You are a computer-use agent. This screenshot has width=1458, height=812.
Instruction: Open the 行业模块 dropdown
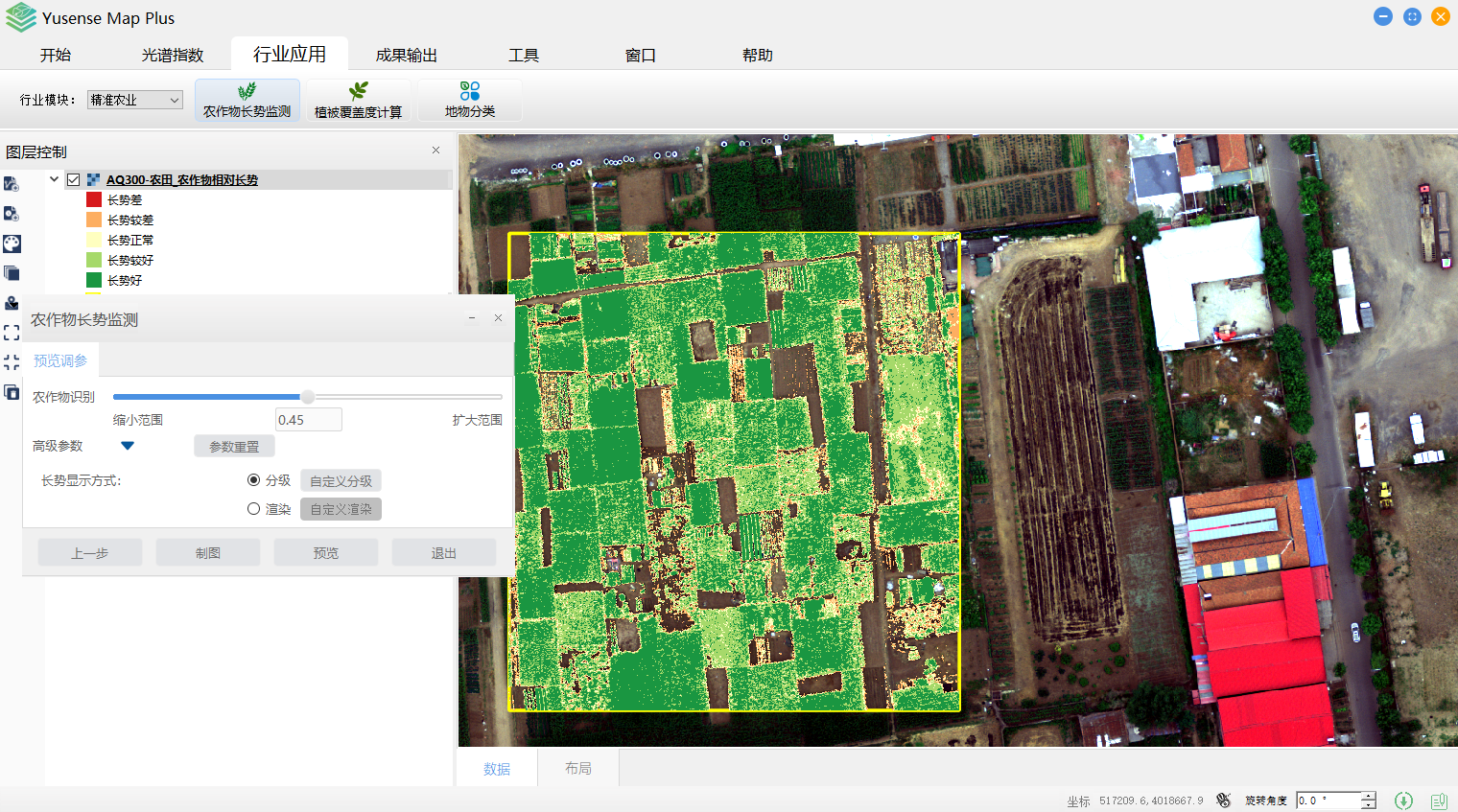(x=134, y=100)
